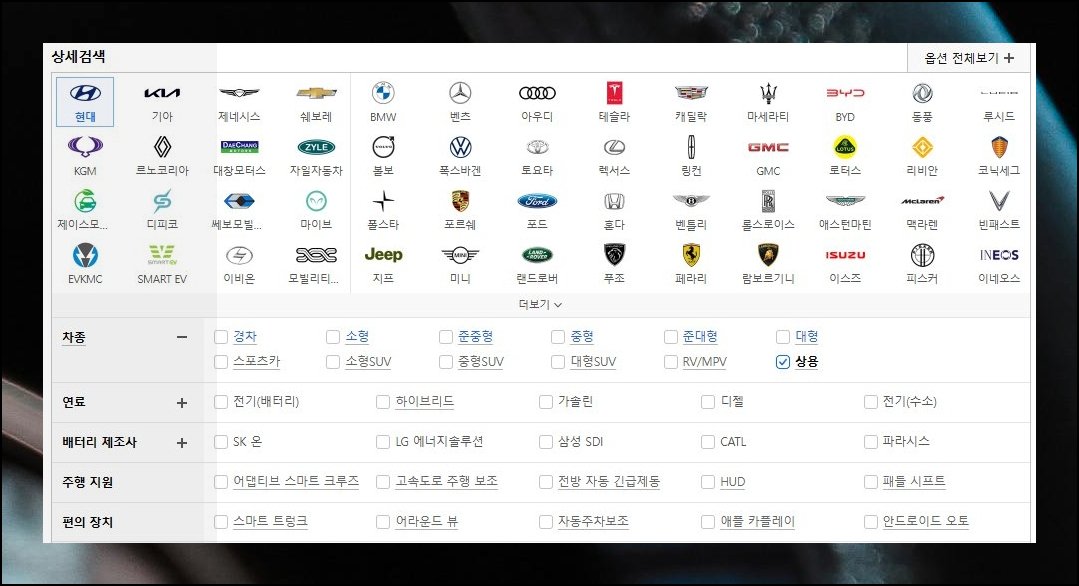Select the Land Rover (랜드로버) logo
The width and height of the screenshot is (1079, 586).
pyautogui.click(x=537, y=255)
